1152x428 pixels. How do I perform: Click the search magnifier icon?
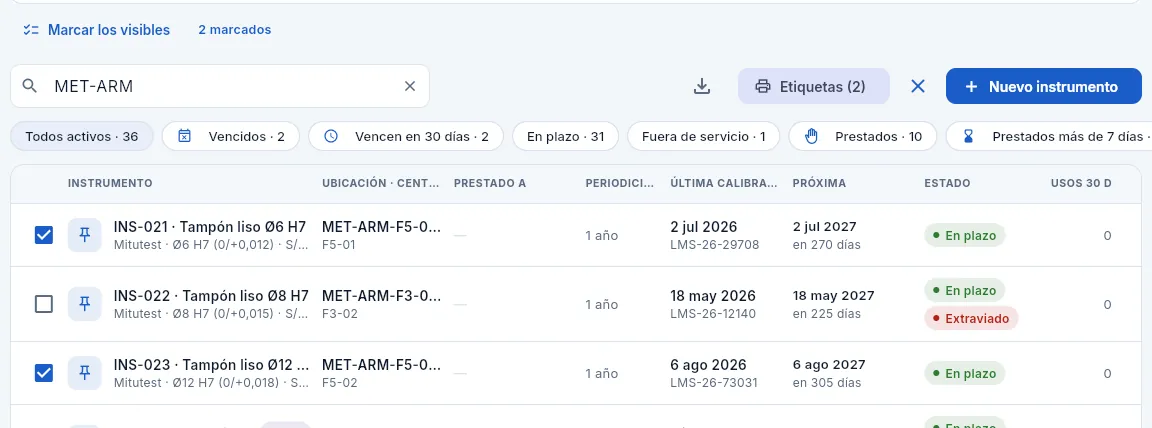tap(29, 86)
